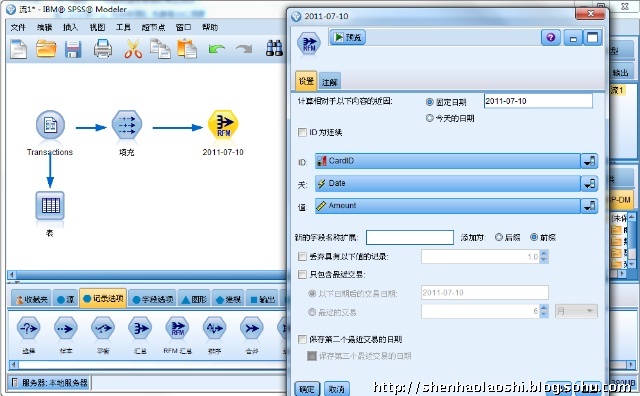The height and width of the screenshot is (396, 640).
Task: Pick the 平衡 balance node in palette
Action: click(103, 329)
